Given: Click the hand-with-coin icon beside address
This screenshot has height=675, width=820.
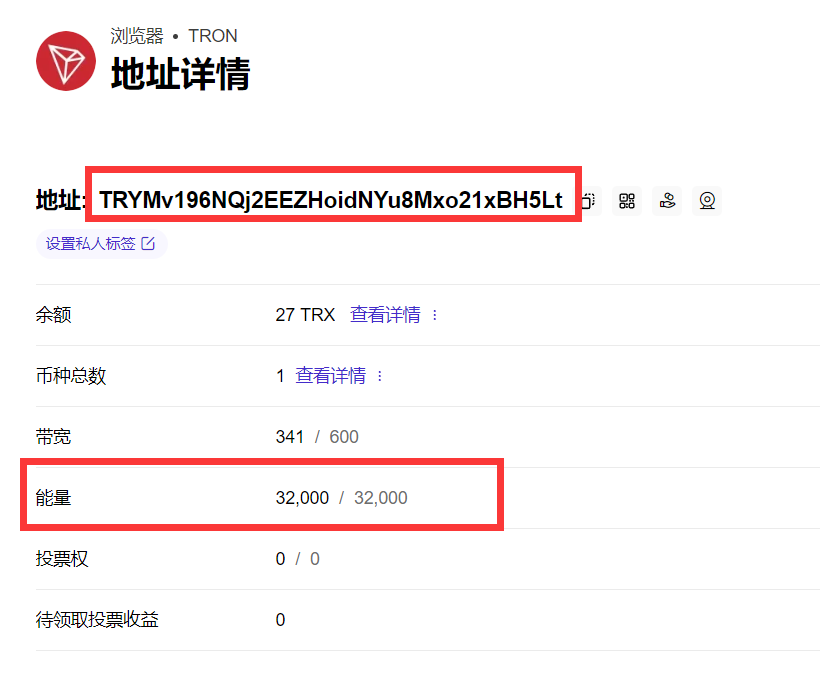Looking at the screenshot, I should (x=667, y=201).
